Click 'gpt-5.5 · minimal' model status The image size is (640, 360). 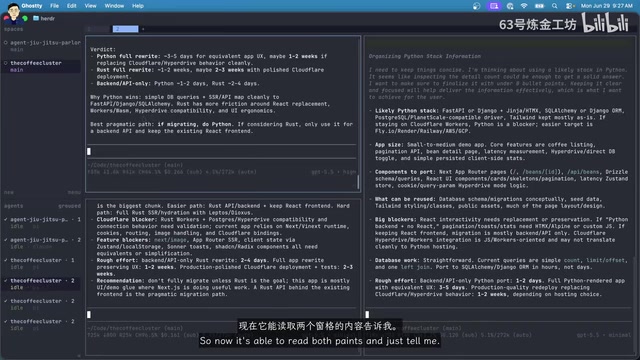pyautogui.click(x=604, y=335)
